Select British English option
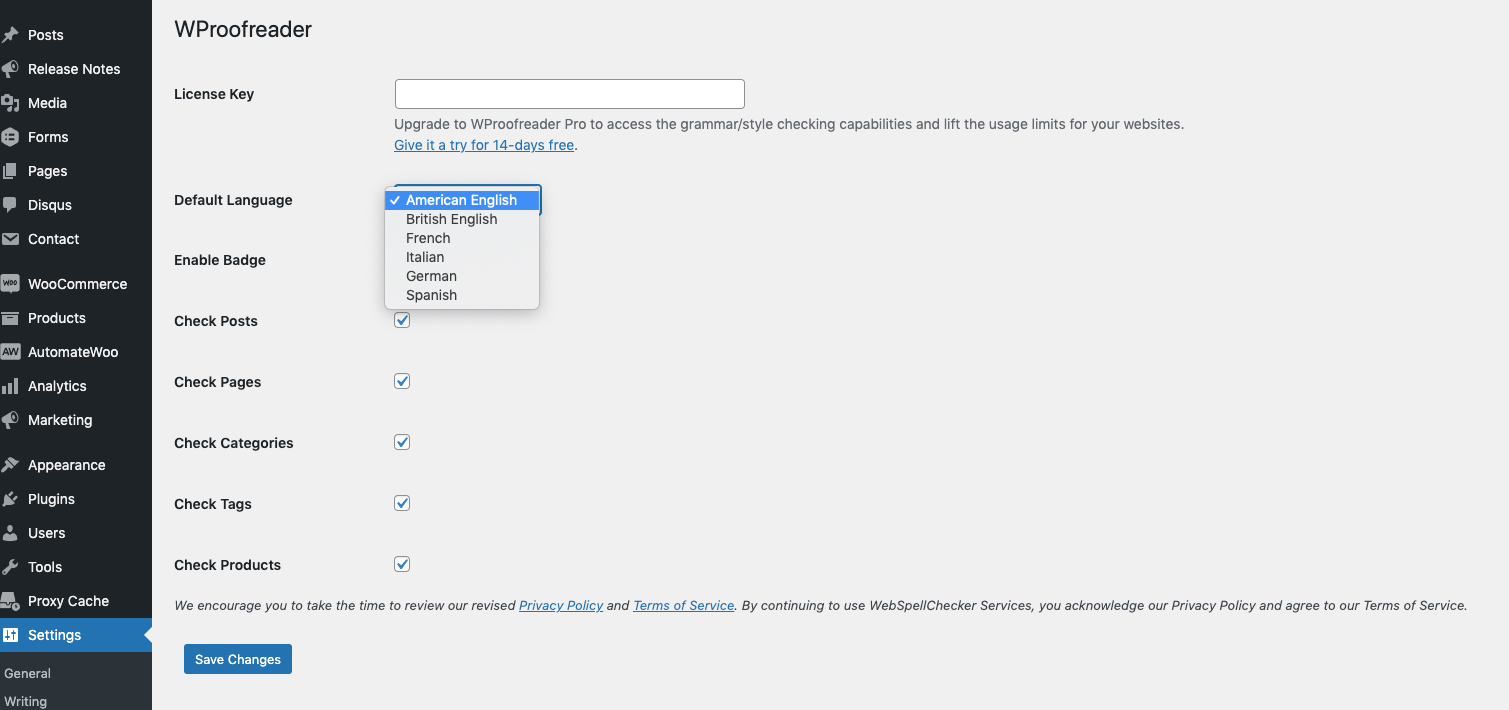This screenshot has width=1509, height=710. (x=462, y=219)
